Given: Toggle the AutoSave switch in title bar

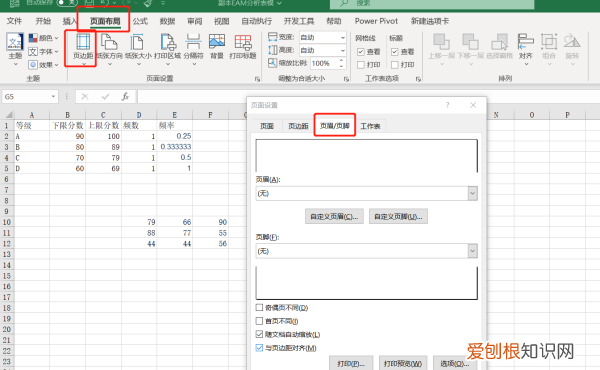Looking at the screenshot, I should point(67,3).
